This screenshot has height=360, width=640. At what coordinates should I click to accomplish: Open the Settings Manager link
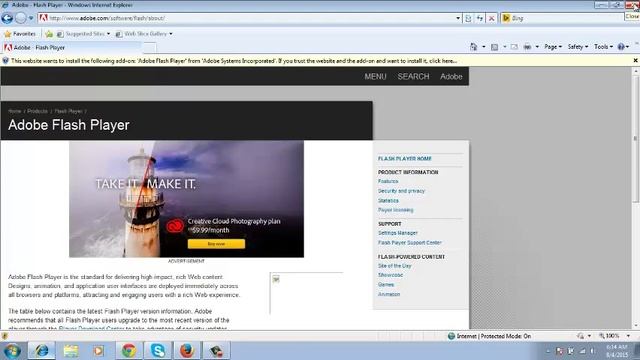(398, 233)
